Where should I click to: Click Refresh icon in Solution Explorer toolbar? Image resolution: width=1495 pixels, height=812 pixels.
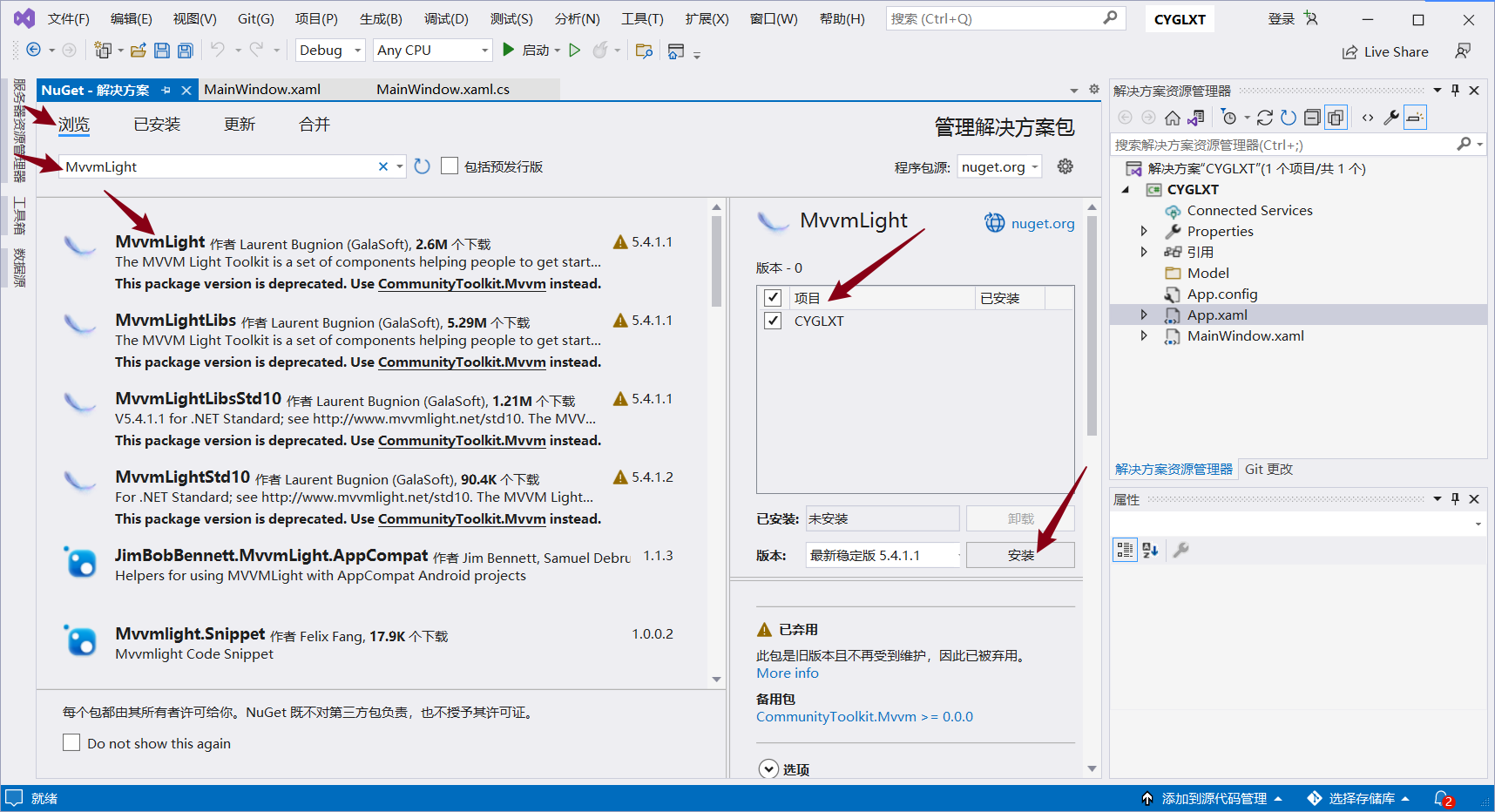pyautogui.click(x=1289, y=118)
